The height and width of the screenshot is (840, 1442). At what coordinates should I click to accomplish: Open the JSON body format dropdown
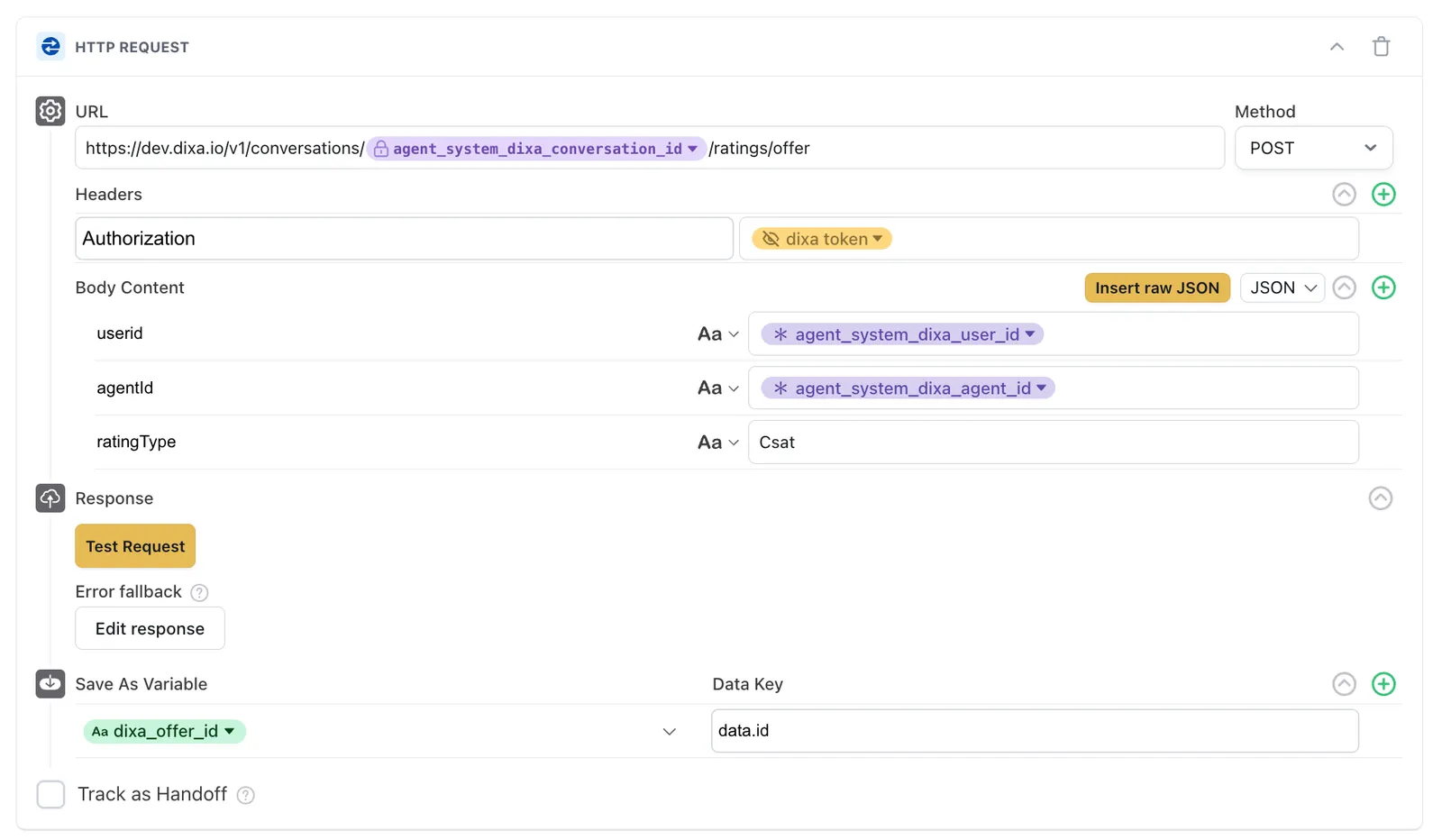(1282, 288)
